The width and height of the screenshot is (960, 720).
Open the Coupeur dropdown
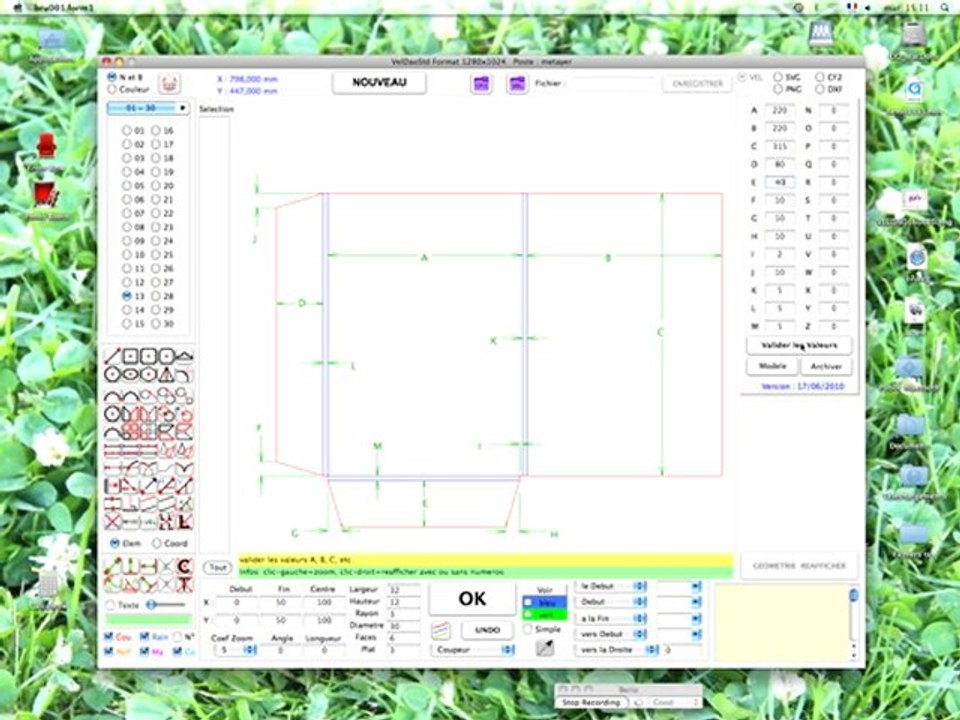pyautogui.click(x=473, y=650)
